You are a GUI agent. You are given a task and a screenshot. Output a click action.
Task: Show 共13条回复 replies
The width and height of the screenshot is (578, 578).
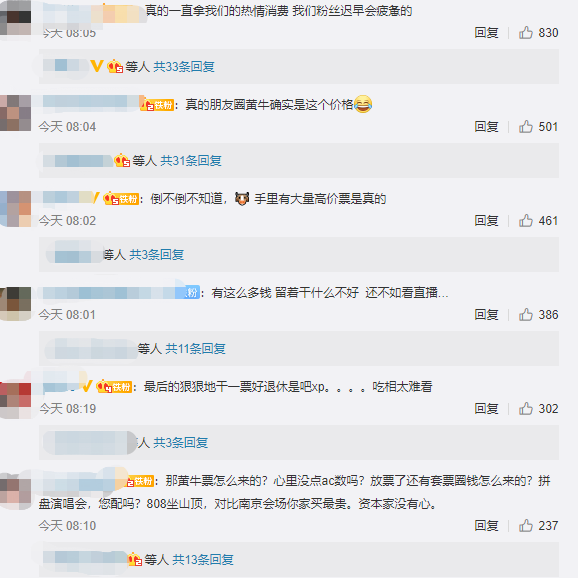203,560
